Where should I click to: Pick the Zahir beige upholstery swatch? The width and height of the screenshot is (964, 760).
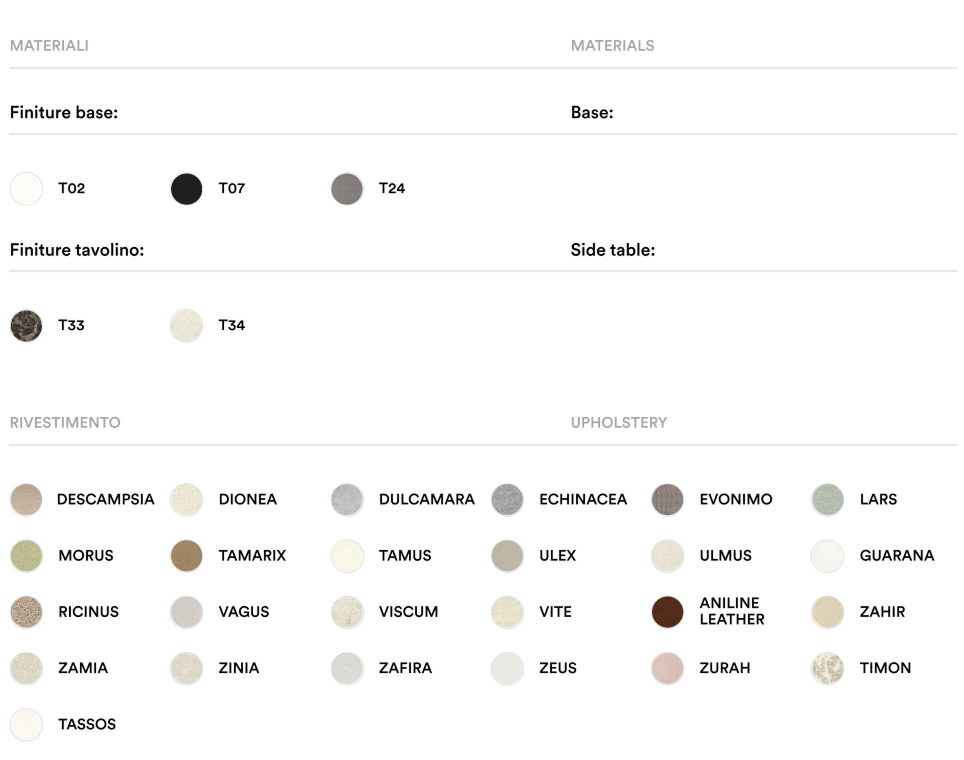[828, 612]
